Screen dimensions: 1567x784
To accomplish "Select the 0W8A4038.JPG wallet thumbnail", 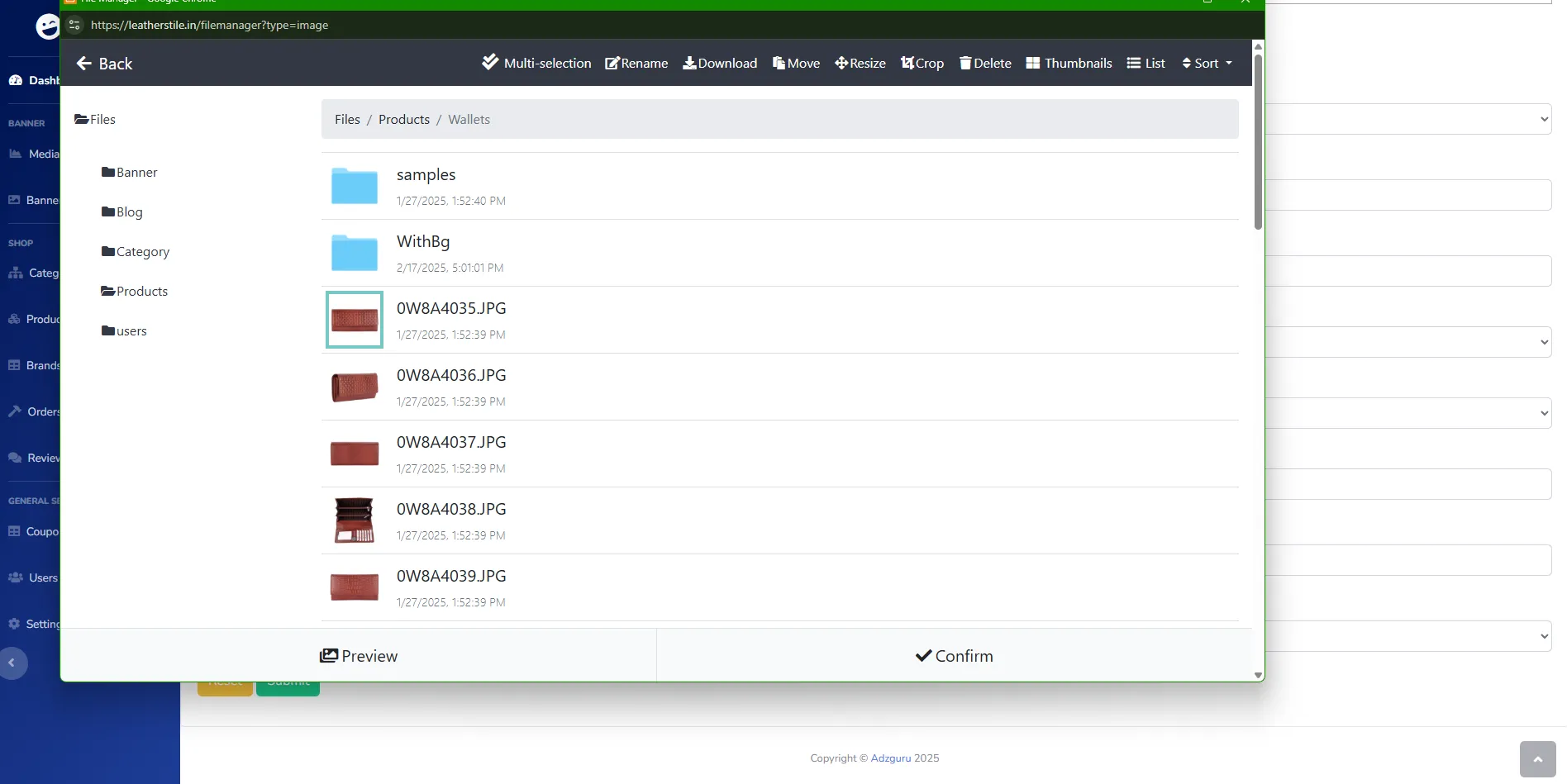I will (354, 520).
